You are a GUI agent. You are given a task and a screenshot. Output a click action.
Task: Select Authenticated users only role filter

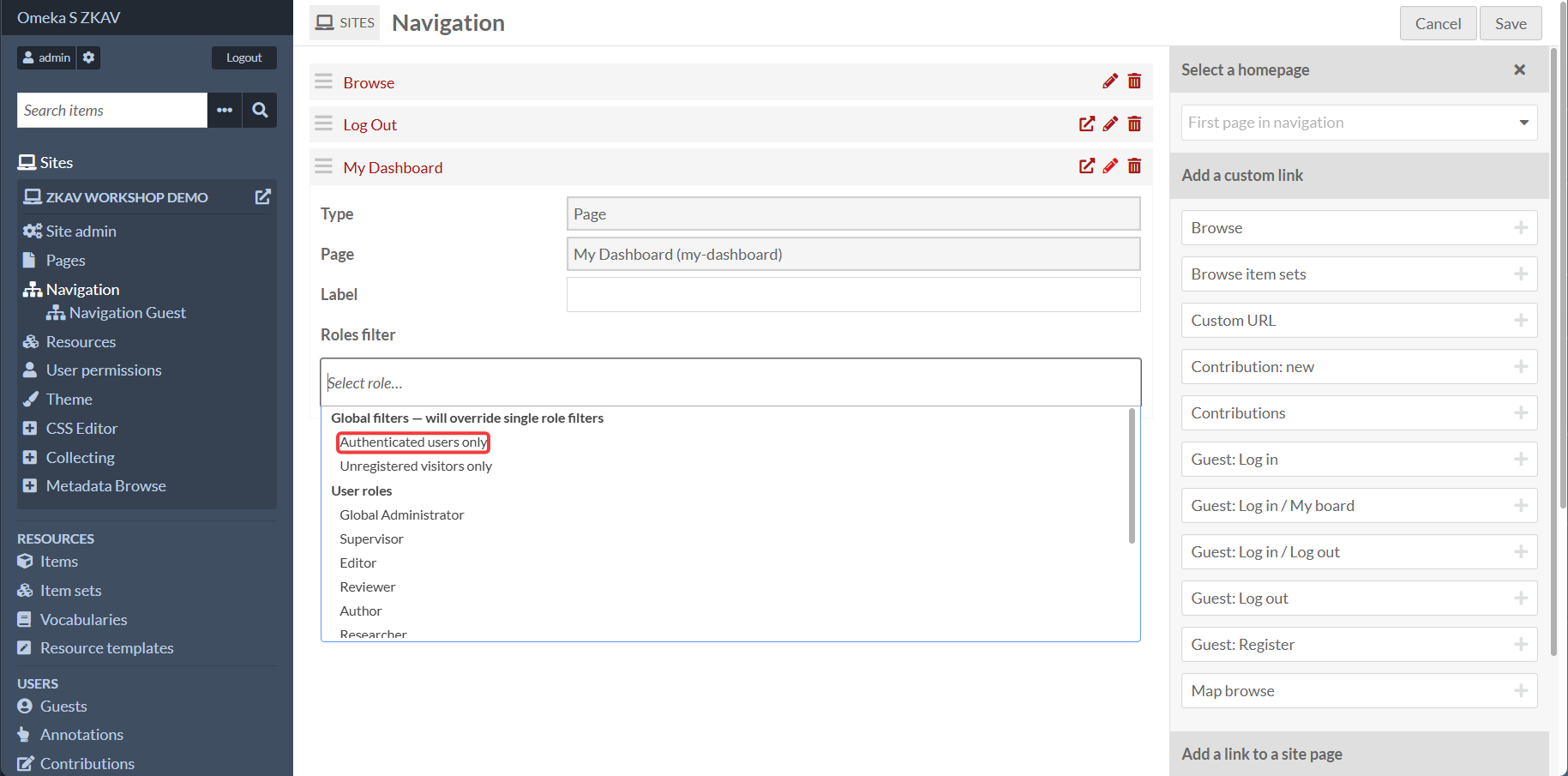[413, 442]
